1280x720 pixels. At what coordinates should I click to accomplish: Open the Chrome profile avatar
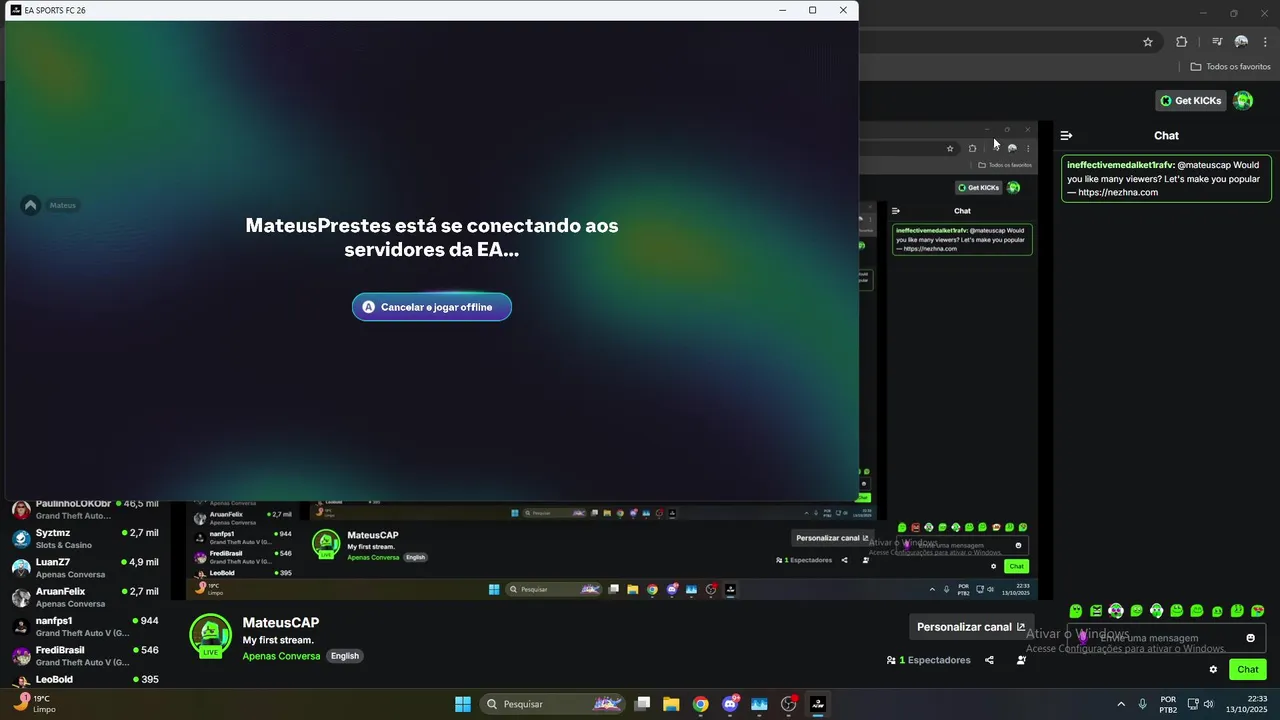coord(1241,42)
